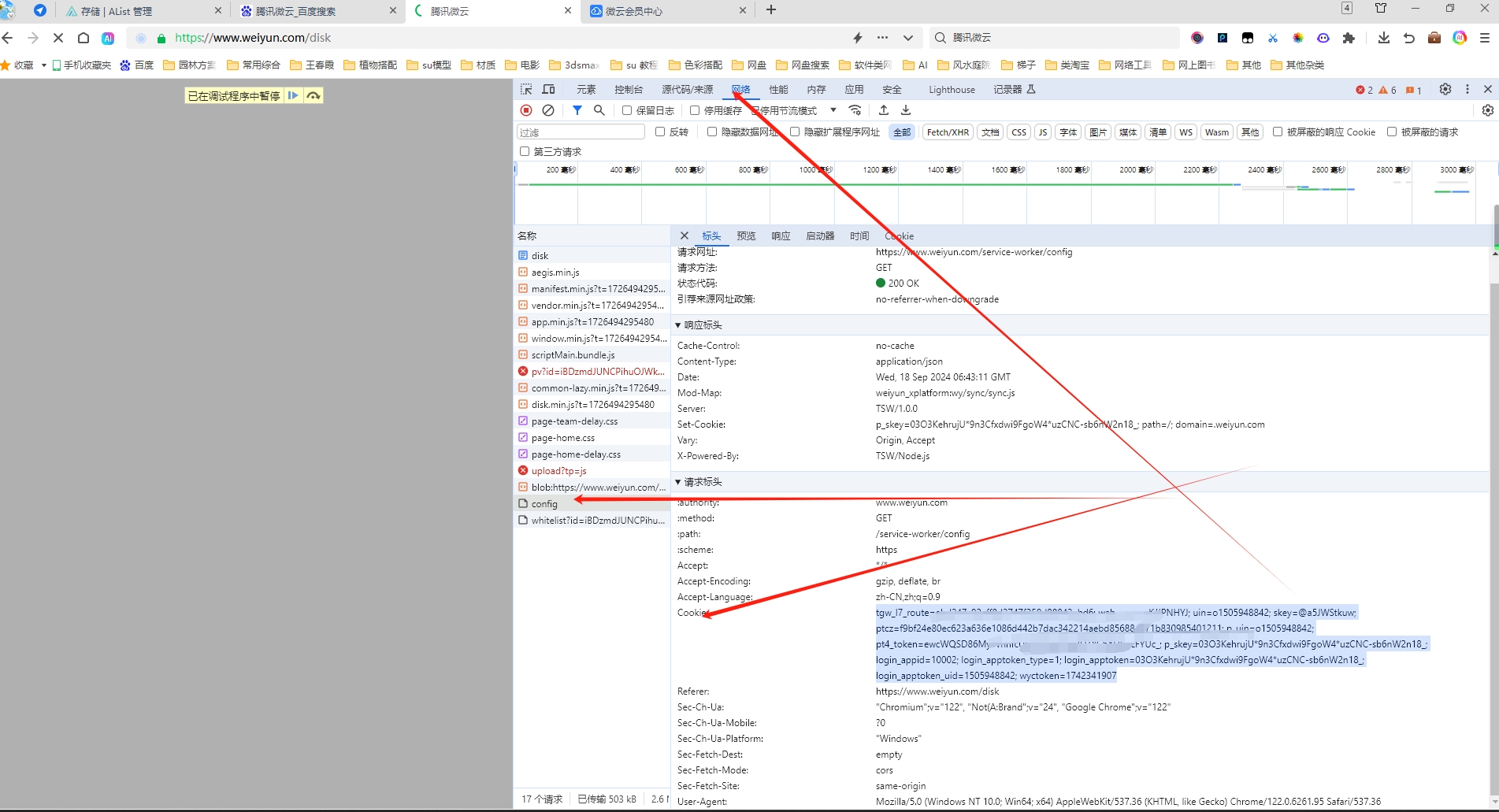Filter requests by CSS type
The image size is (1499, 812).
(x=1019, y=132)
